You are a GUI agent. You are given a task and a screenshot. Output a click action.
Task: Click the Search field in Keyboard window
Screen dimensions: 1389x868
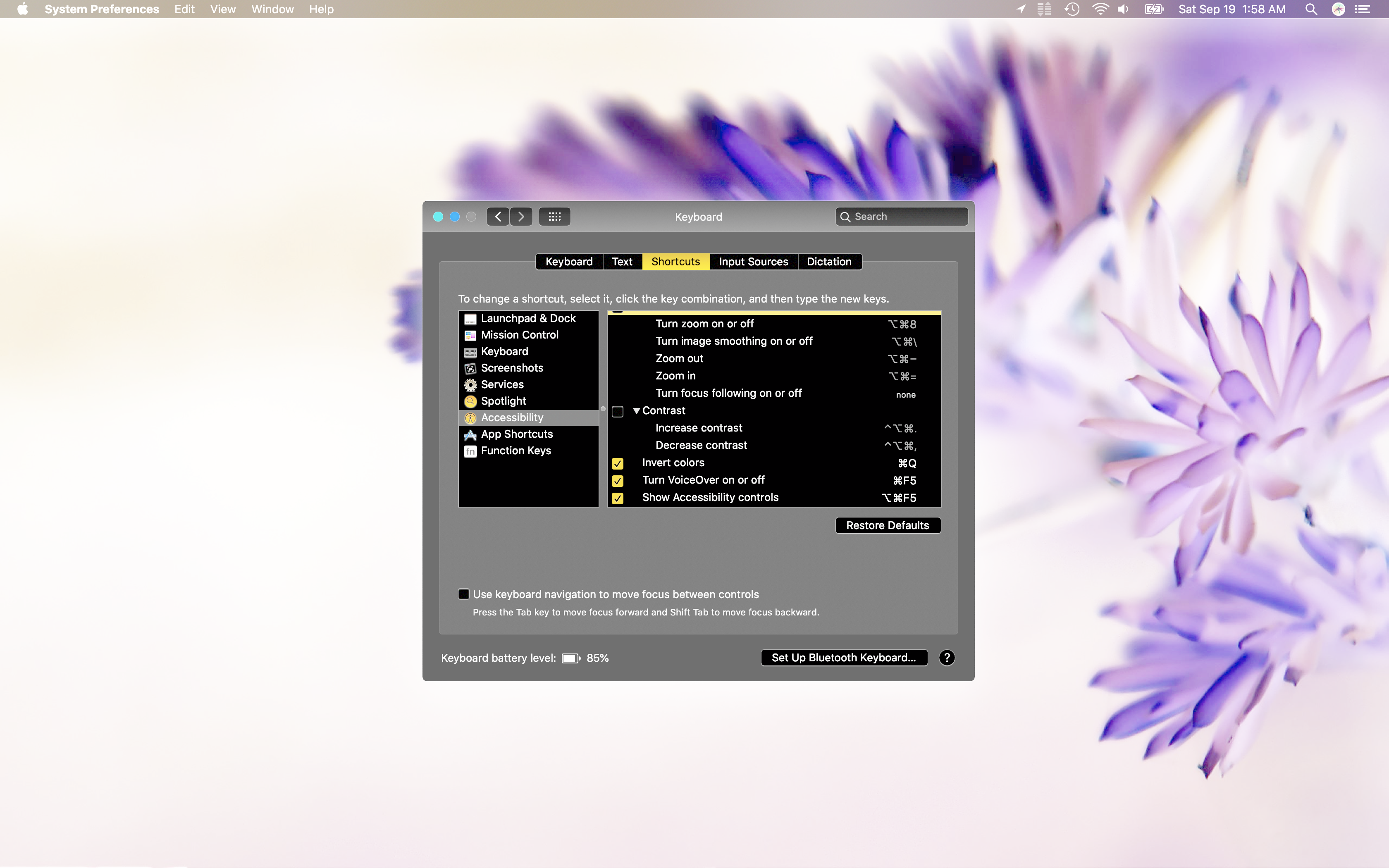(x=902, y=217)
